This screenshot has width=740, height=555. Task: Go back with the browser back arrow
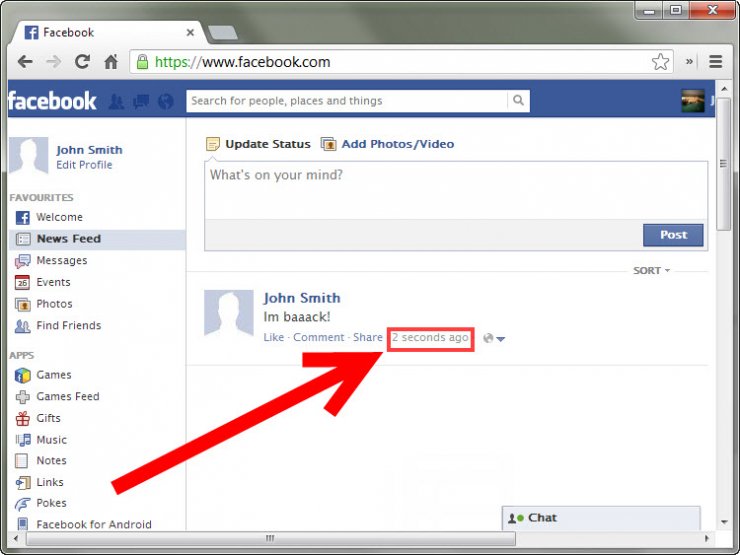click(x=25, y=62)
